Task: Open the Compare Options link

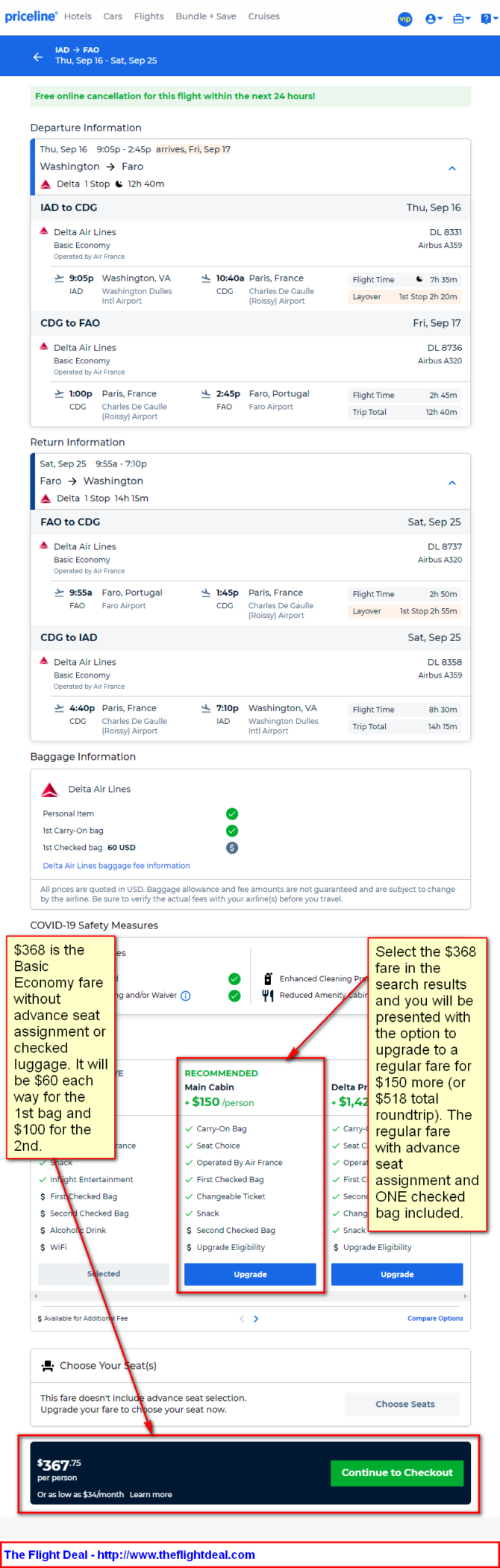Action: click(435, 1319)
